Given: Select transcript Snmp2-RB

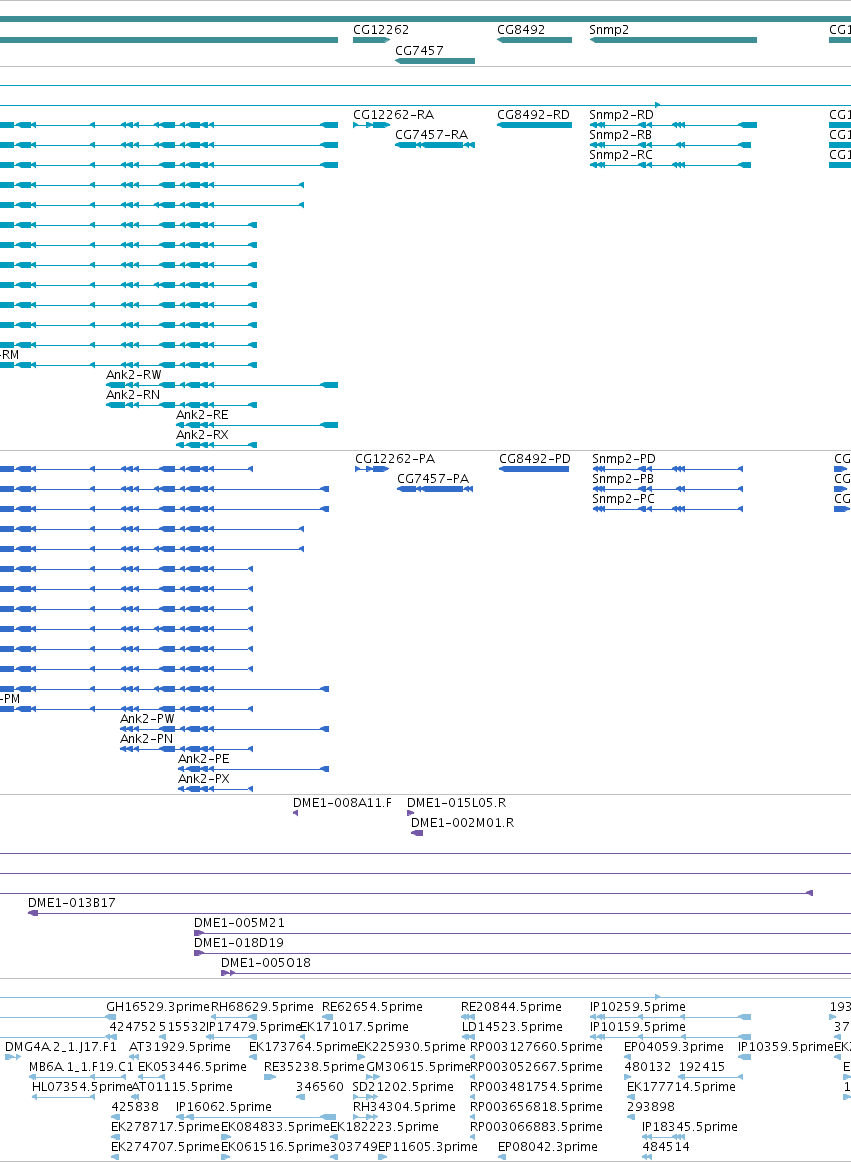Looking at the screenshot, I should (x=620, y=135).
